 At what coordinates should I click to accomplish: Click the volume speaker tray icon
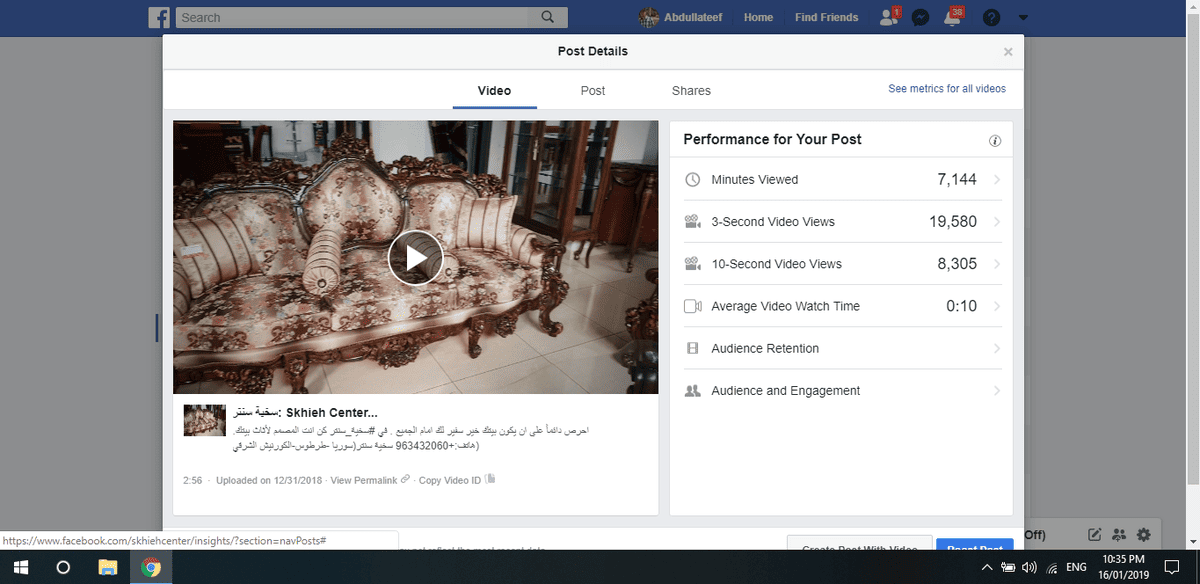point(1029,567)
